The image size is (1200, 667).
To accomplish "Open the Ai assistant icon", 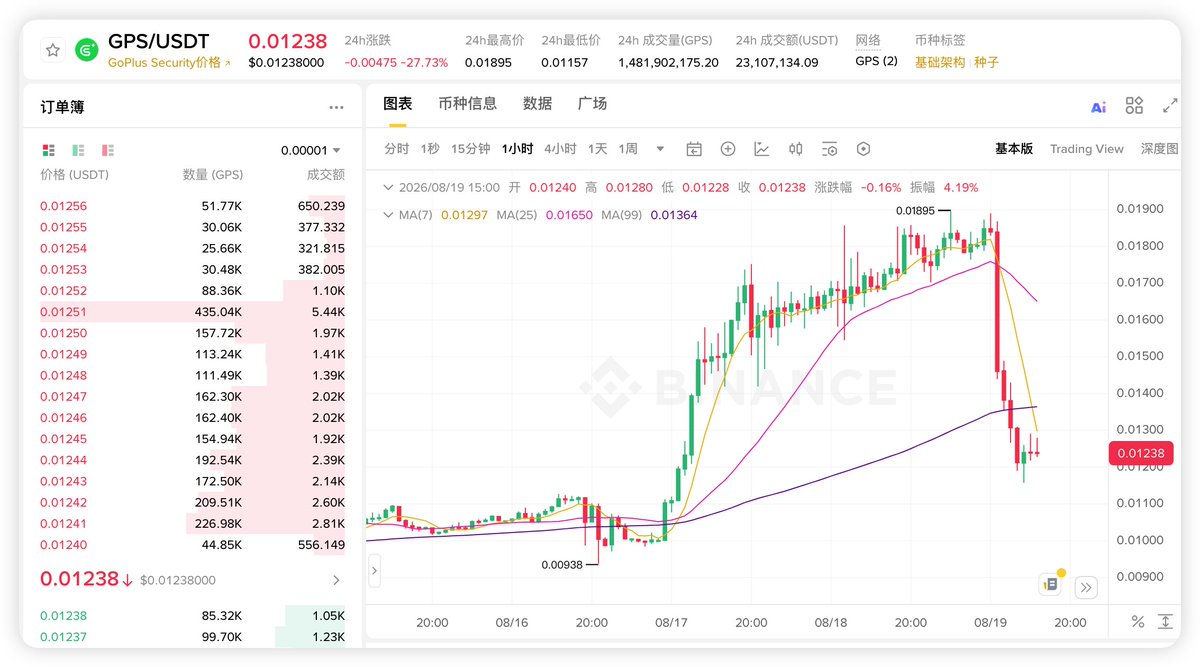I will coord(1098,107).
